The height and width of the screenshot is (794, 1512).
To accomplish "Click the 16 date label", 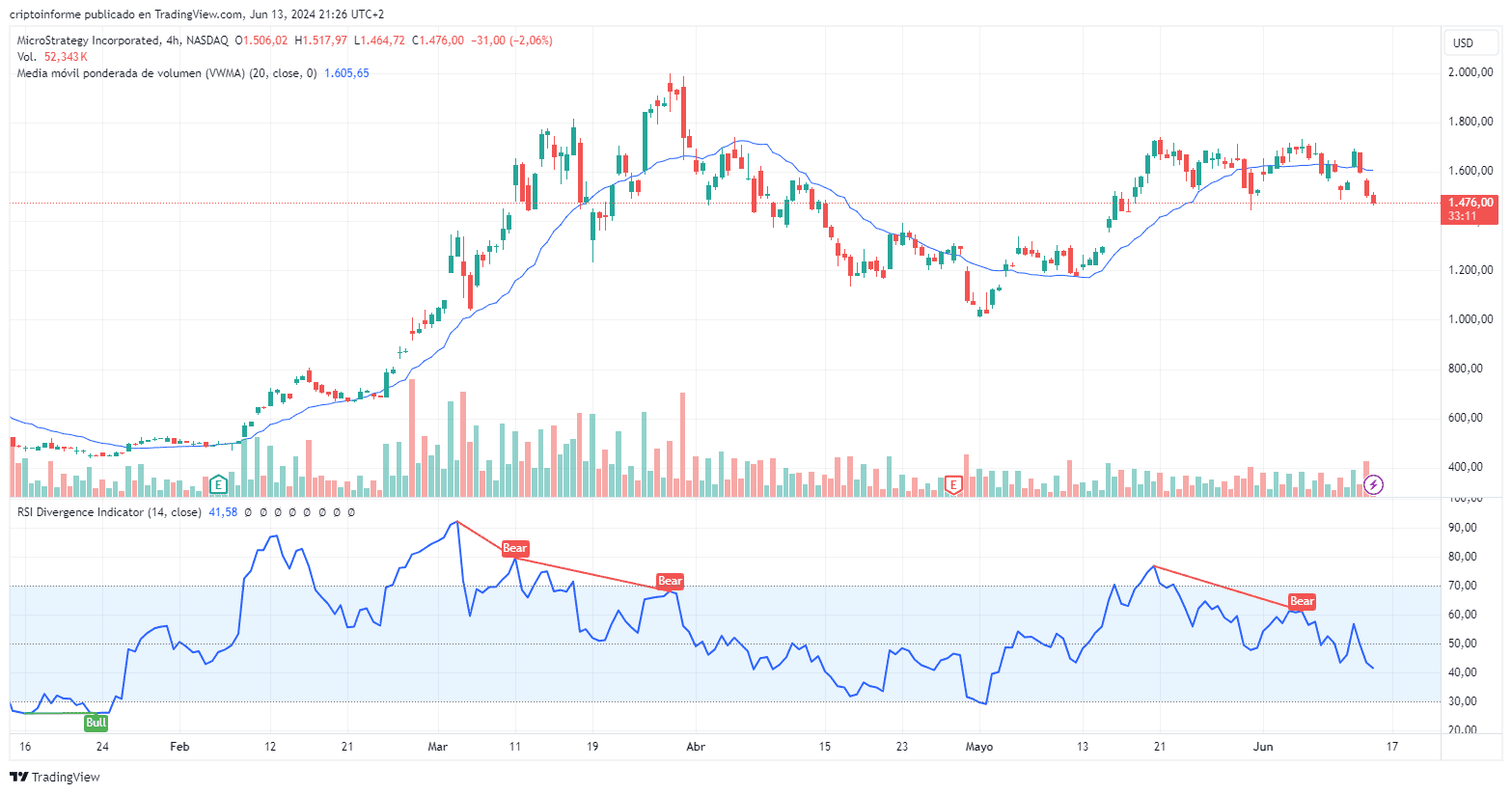I will click(x=25, y=747).
